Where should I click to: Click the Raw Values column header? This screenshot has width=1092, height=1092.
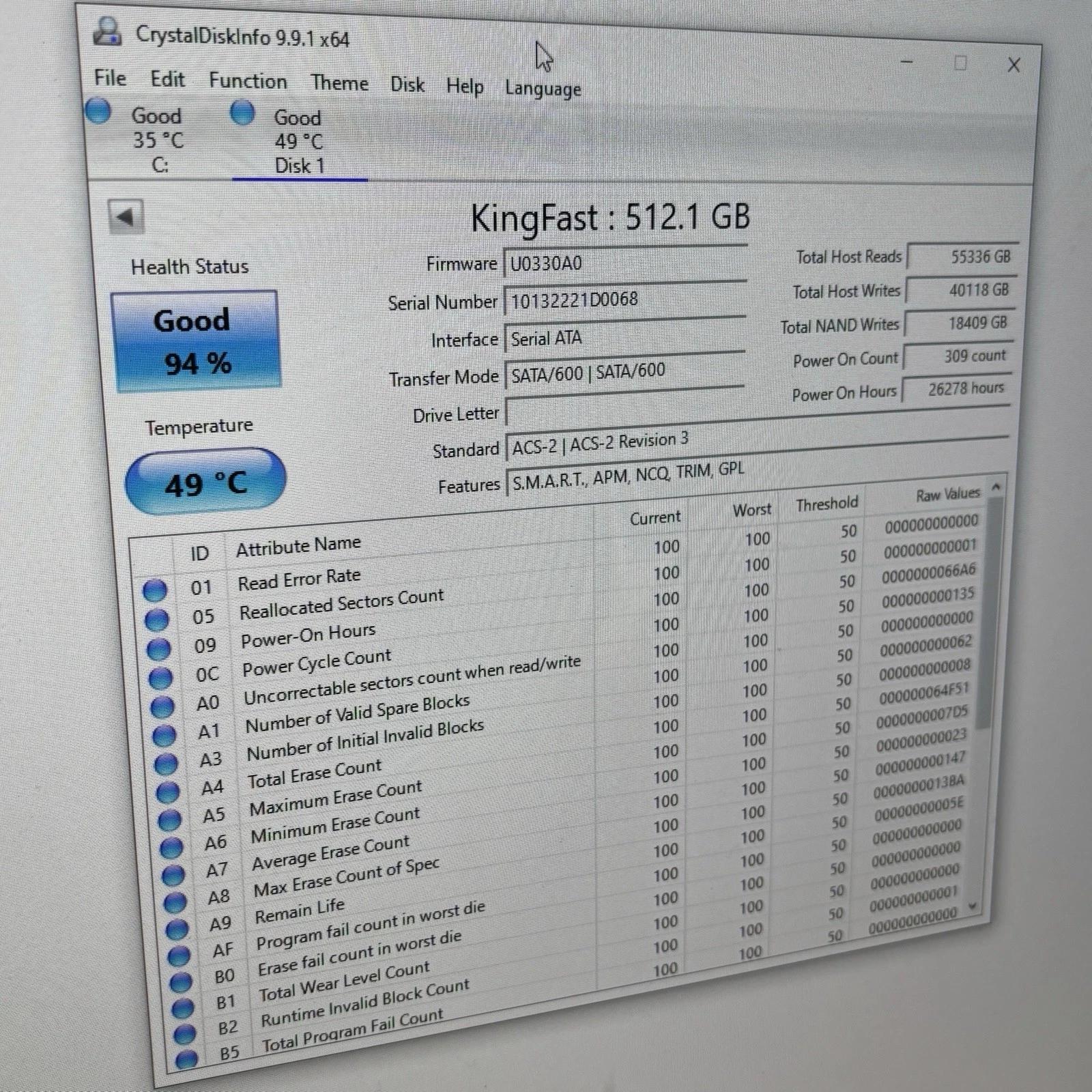click(947, 494)
